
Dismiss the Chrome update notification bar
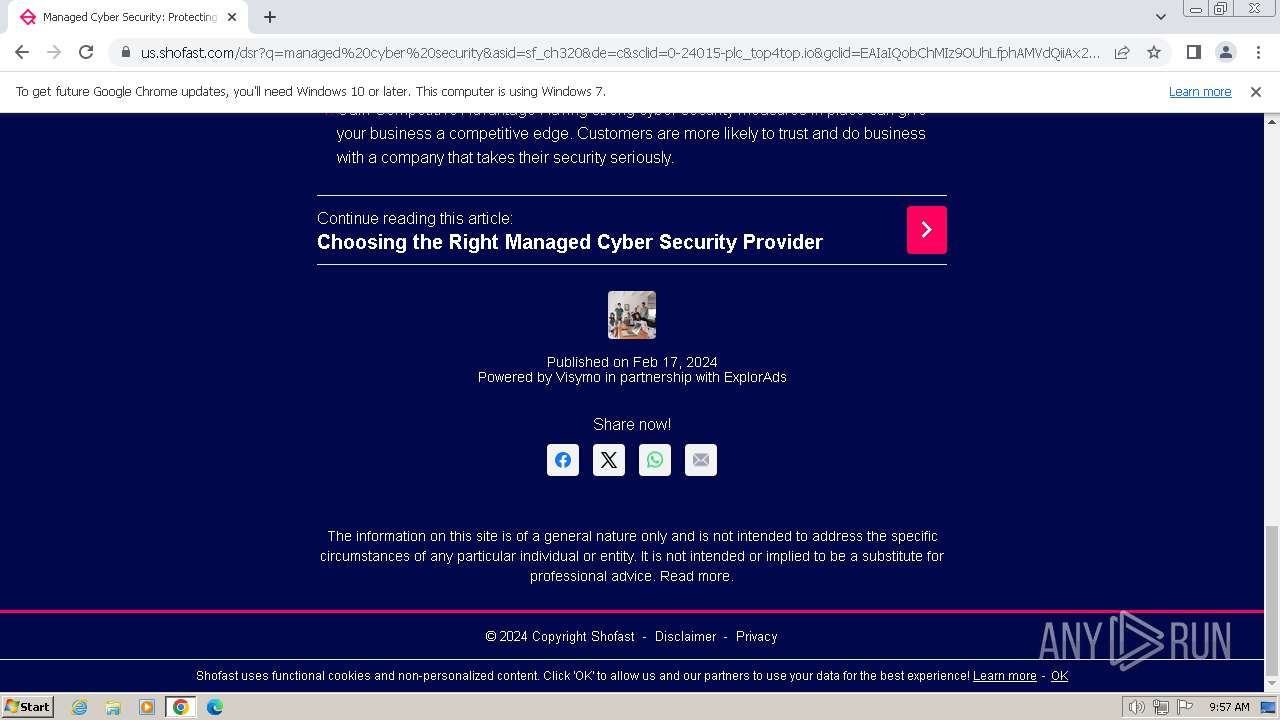[x=1256, y=92]
